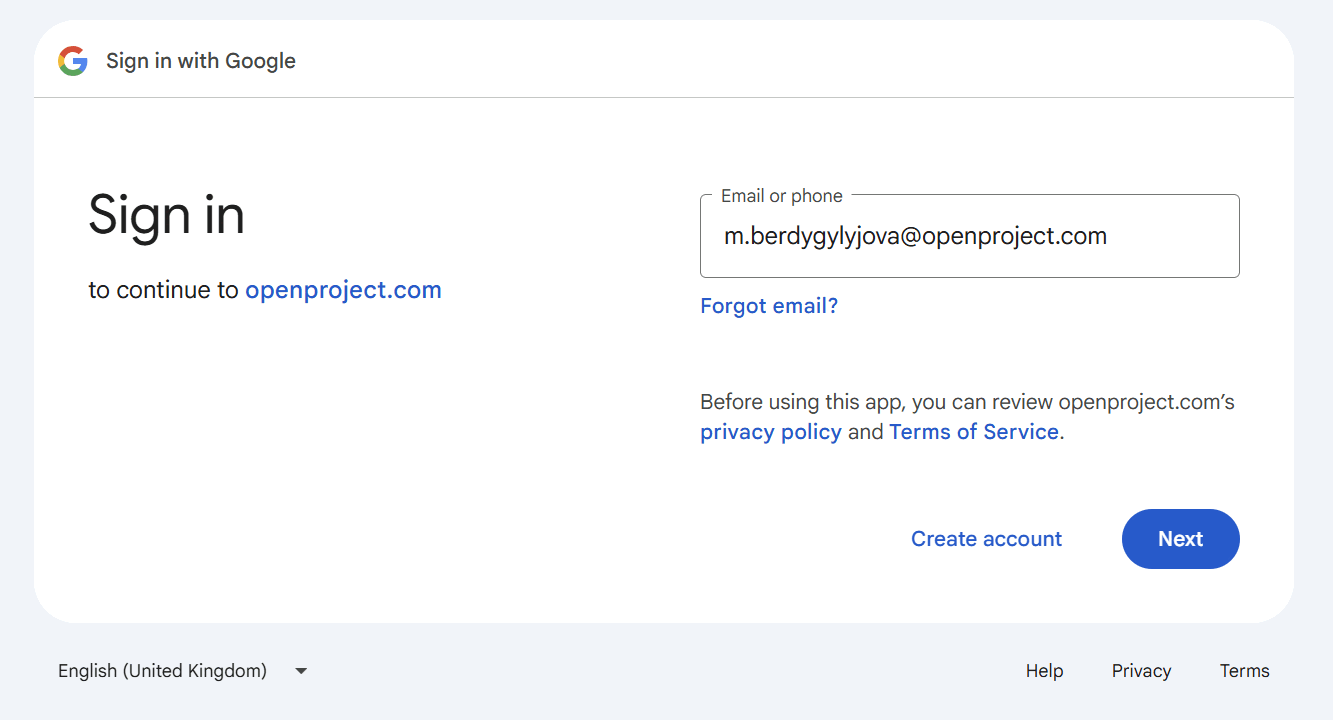Click the Sign in with Google header

pos(200,60)
